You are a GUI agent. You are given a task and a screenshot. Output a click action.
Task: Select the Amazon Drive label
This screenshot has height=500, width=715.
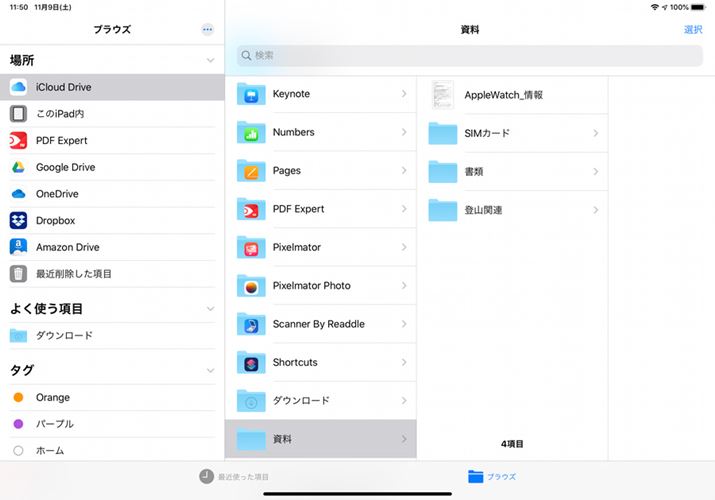[67, 247]
